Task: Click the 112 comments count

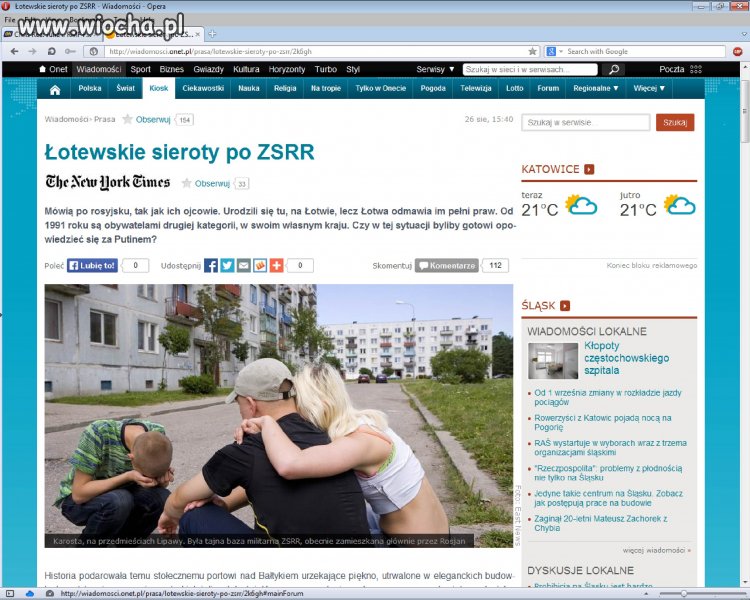Action: [496, 266]
